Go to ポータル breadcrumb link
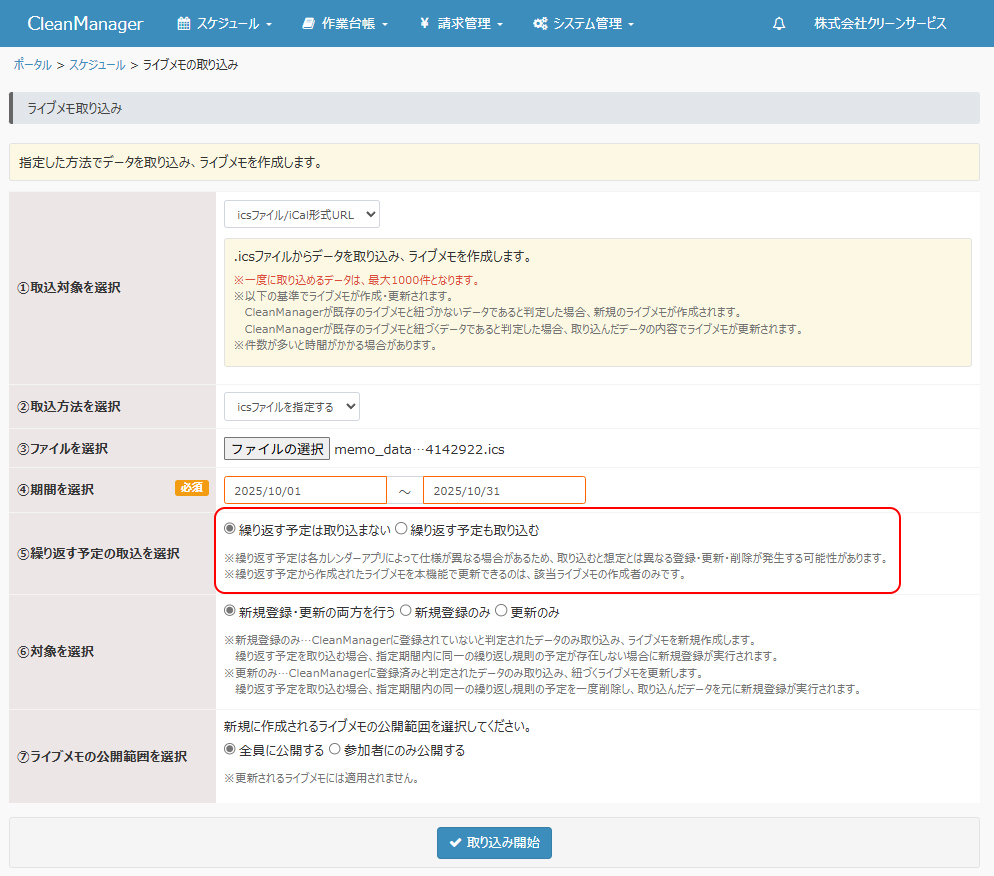Image resolution: width=994 pixels, height=876 pixels. click(x=32, y=65)
